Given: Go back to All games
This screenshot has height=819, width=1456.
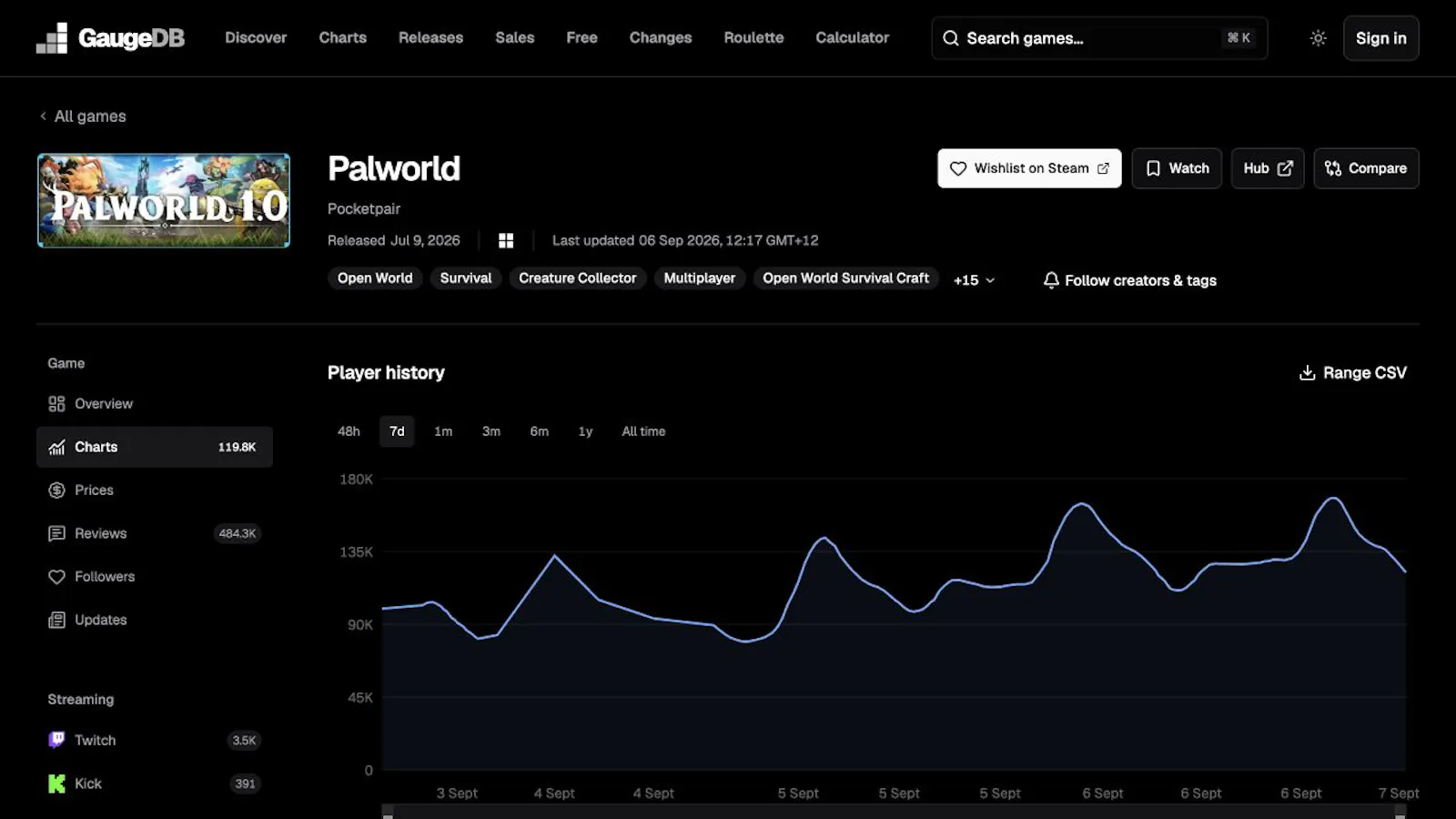Looking at the screenshot, I should click(x=83, y=116).
